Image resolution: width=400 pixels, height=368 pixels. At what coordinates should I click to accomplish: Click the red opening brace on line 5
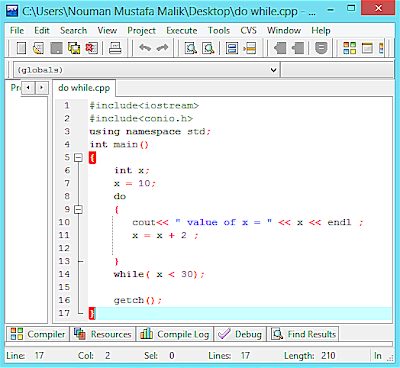point(92,157)
